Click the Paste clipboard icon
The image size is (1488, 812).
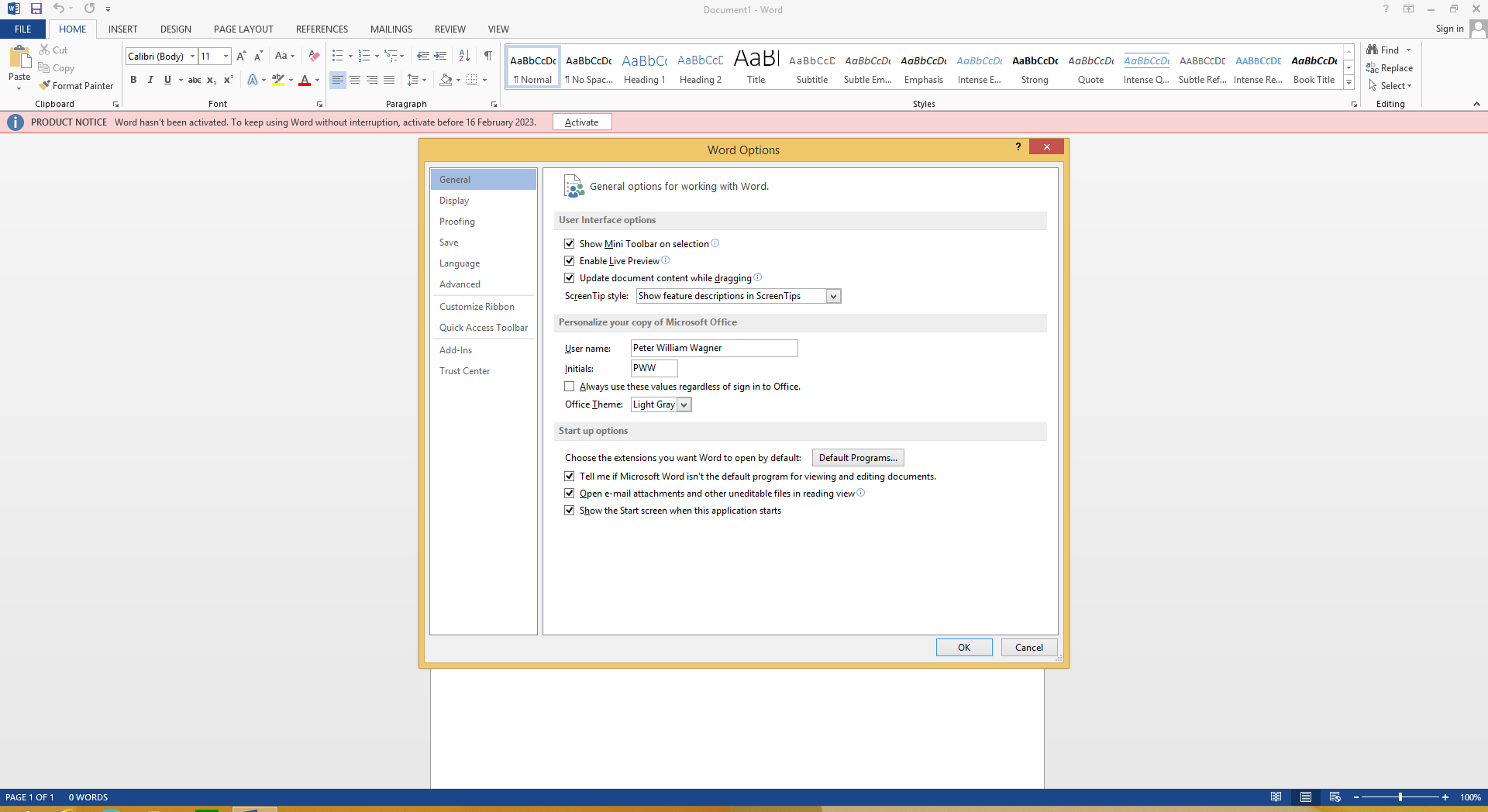[19, 57]
